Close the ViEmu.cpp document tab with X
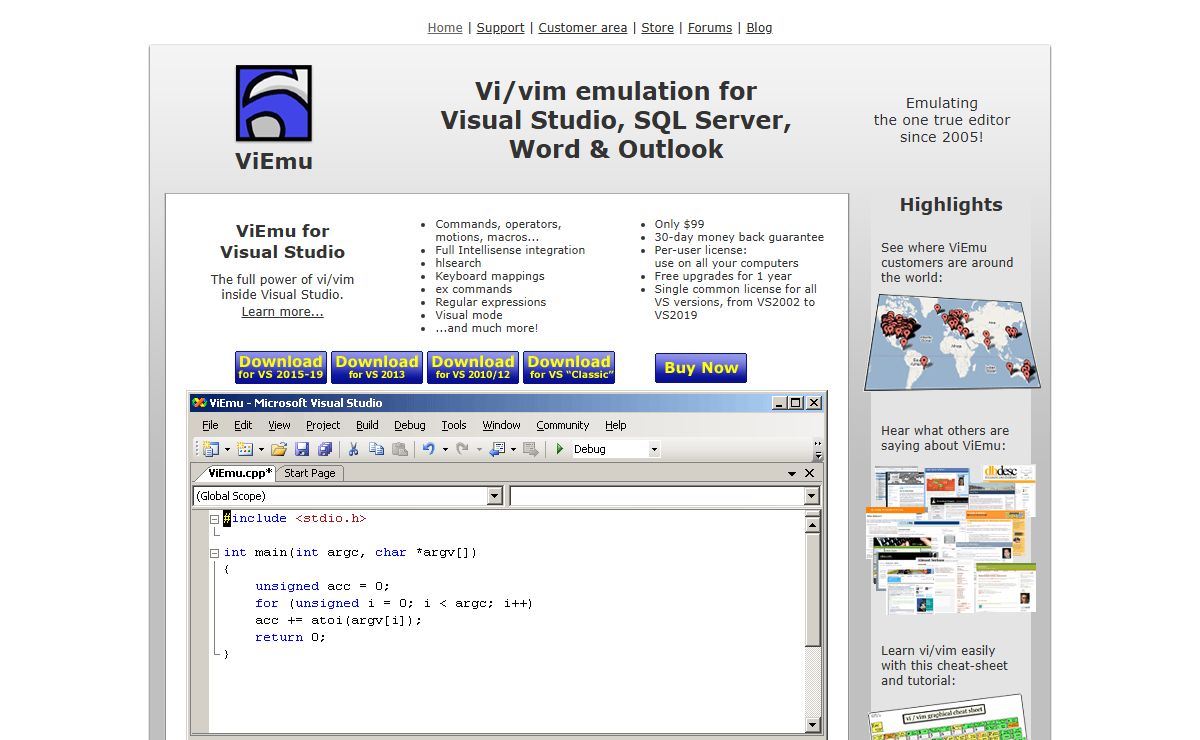Screen dimensions: 1200x740 pyautogui.click(x=810, y=473)
